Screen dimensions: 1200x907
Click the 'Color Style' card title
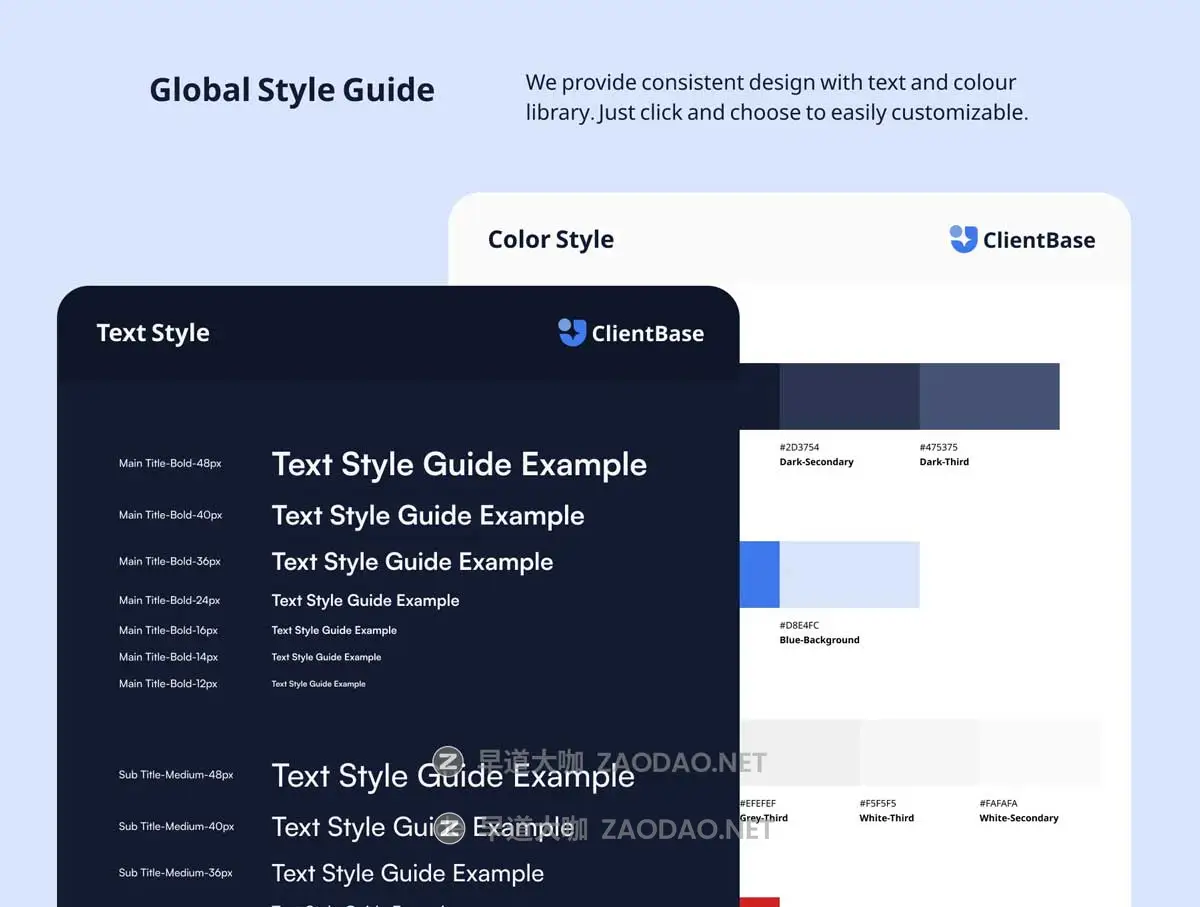551,240
